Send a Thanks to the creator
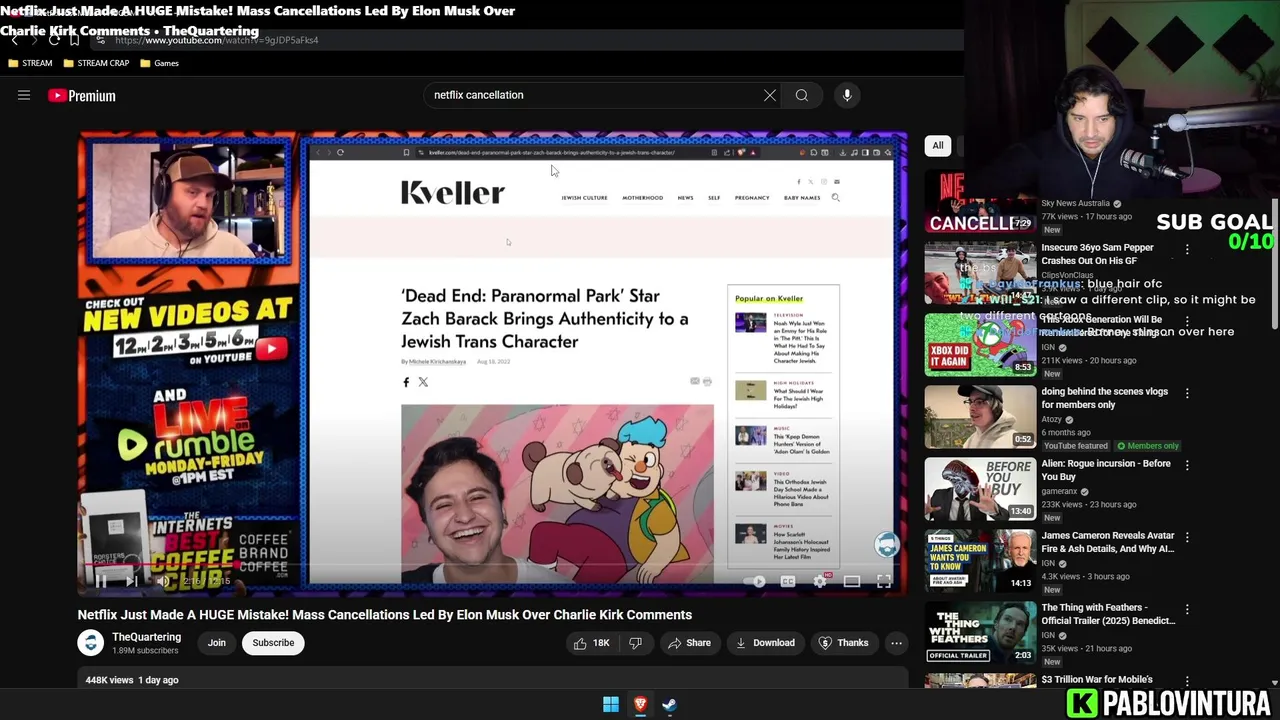Image resolution: width=1280 pixels, height=720 pixels. (843, 643)
